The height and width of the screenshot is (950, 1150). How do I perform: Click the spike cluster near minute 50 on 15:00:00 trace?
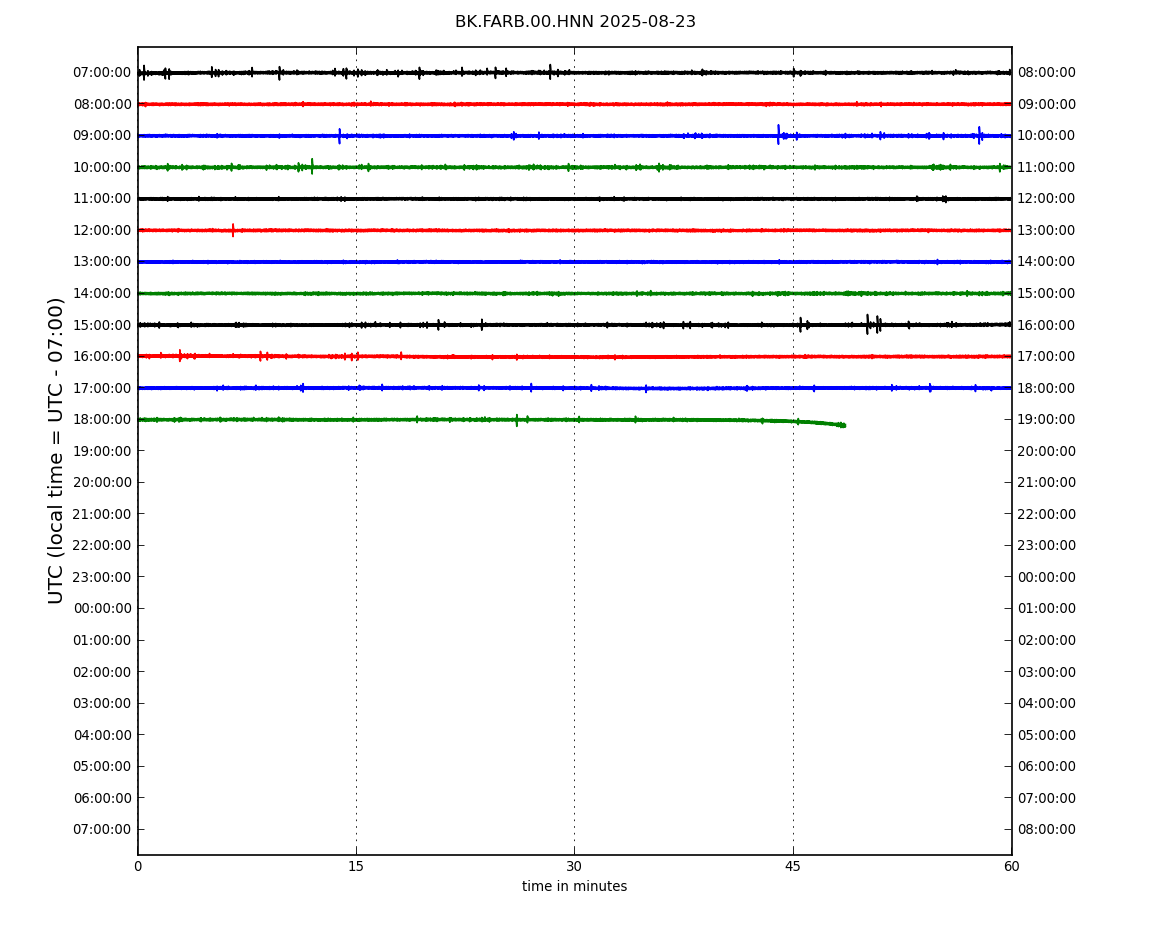click(874, 324)
